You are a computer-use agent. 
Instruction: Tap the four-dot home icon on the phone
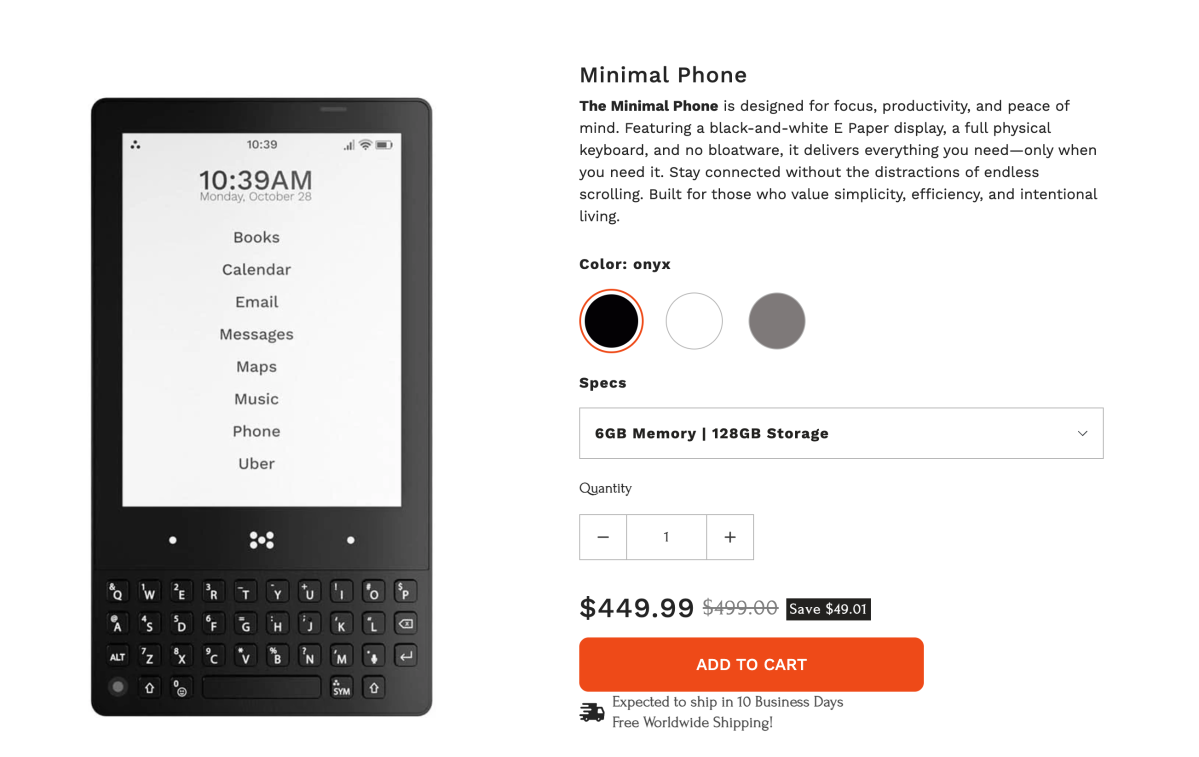pos(262,541)
